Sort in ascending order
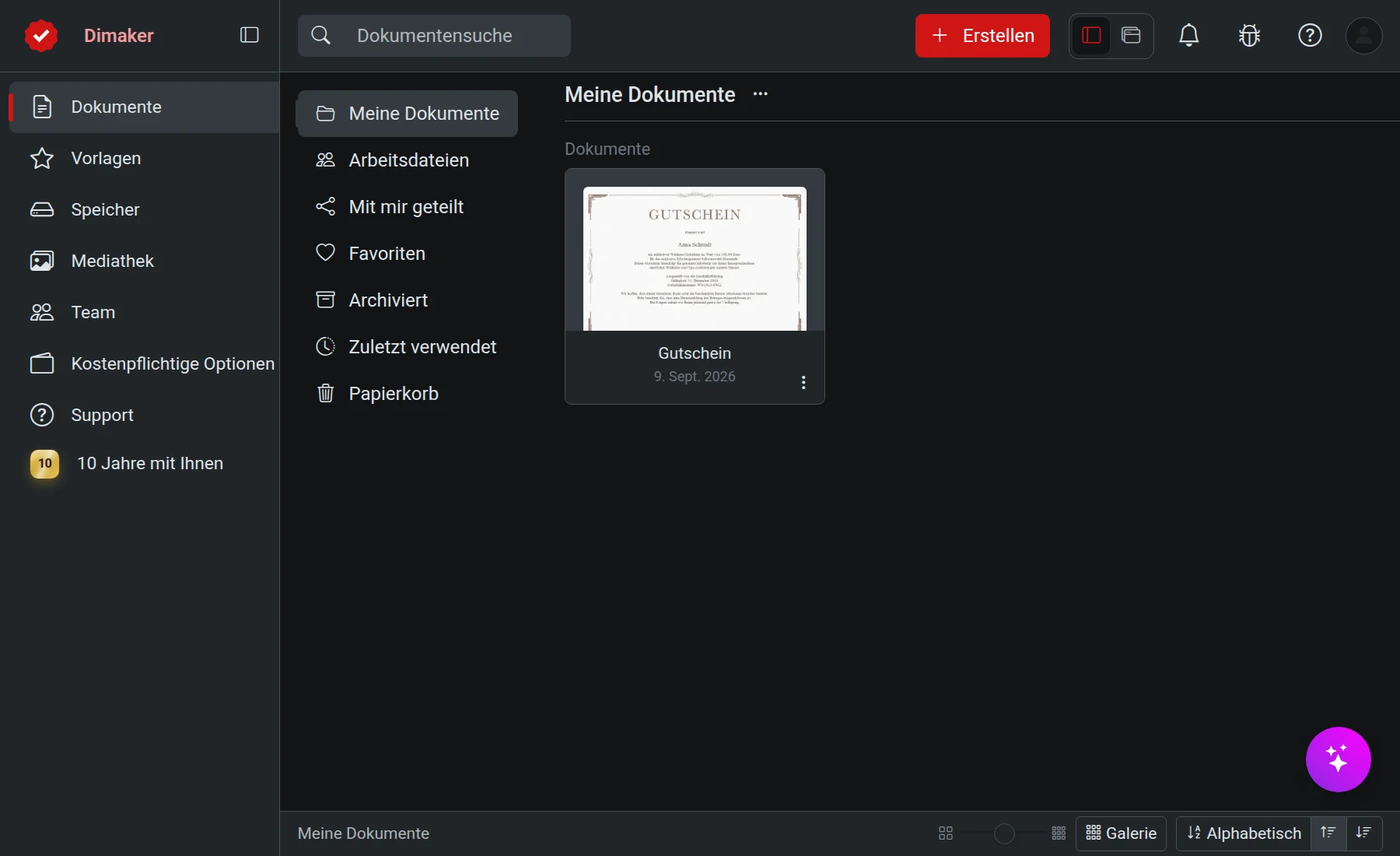 (x=1328, y=833)
